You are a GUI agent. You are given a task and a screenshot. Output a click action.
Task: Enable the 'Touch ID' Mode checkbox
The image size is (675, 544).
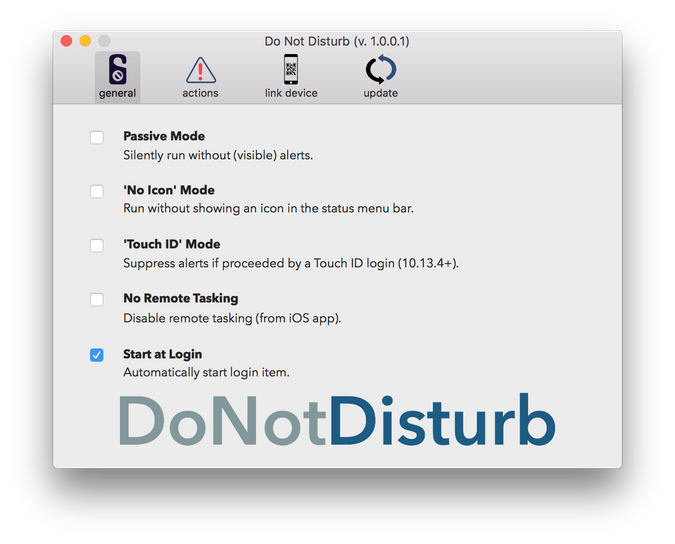click(97, 245)
